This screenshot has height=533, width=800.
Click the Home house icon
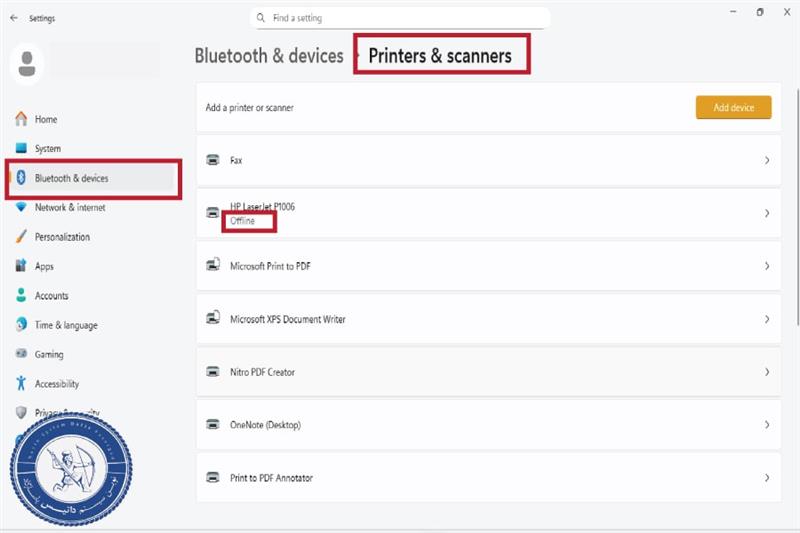tap(21, 119)
